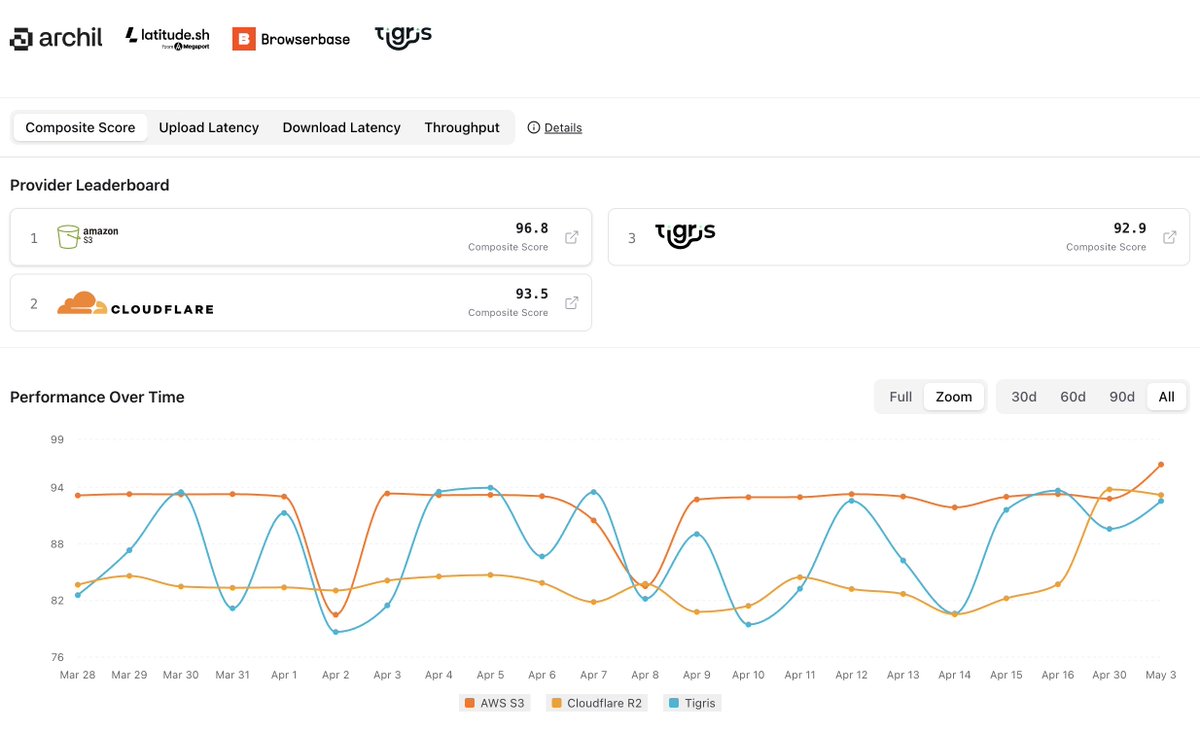This screenshot has height=731, width=1200.
Task: Switch to the Download Latency tab
Action: coord(342,127)
